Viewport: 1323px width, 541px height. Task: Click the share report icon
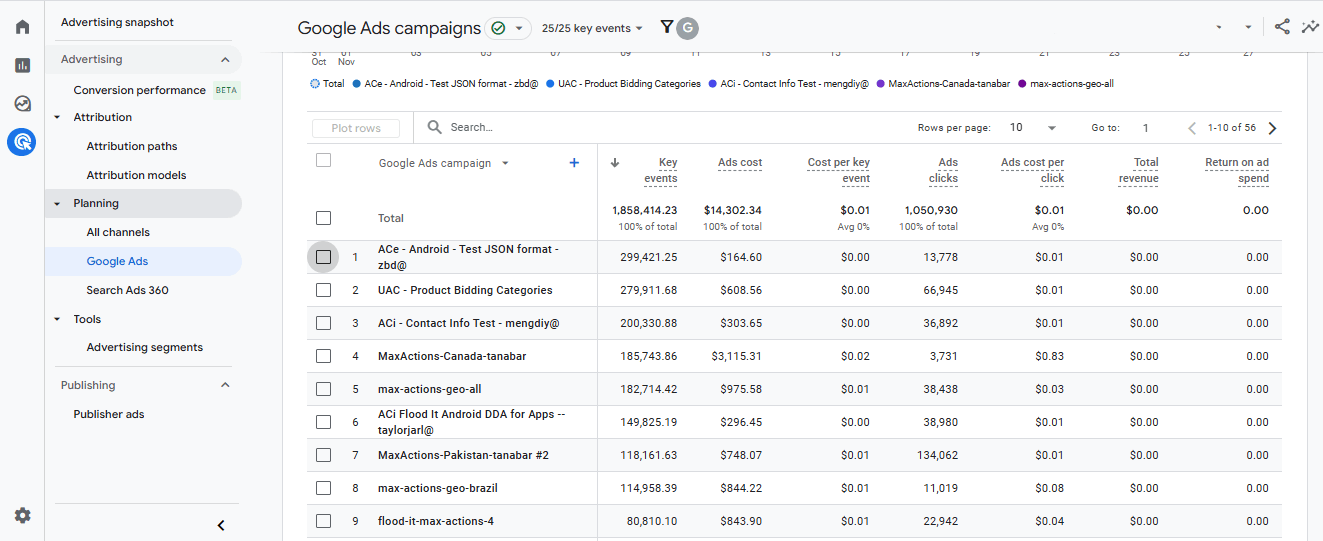pos(1282,27)
